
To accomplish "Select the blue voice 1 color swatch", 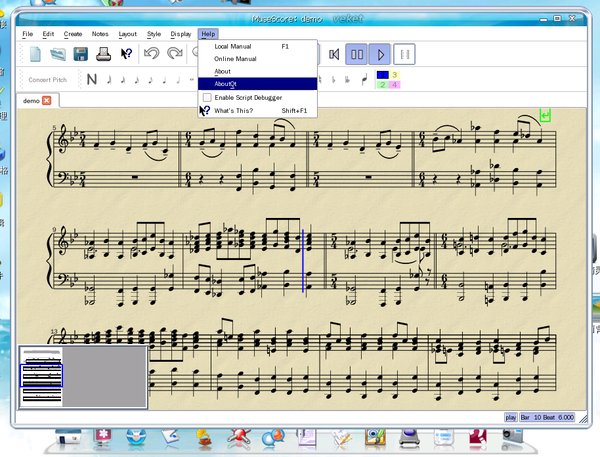I will click(x=382, y=75).
